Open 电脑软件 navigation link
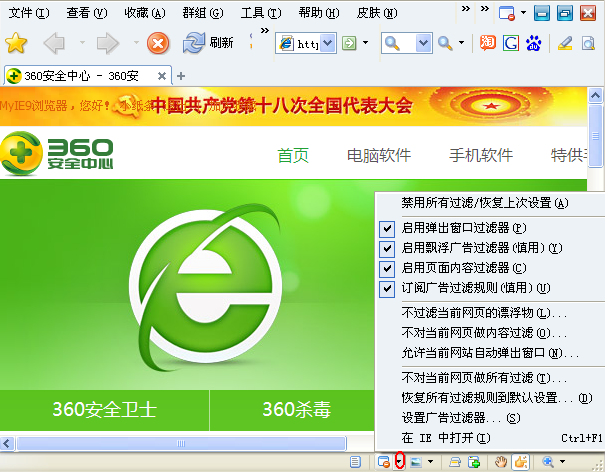605x472 pixels. click(379, 155)
